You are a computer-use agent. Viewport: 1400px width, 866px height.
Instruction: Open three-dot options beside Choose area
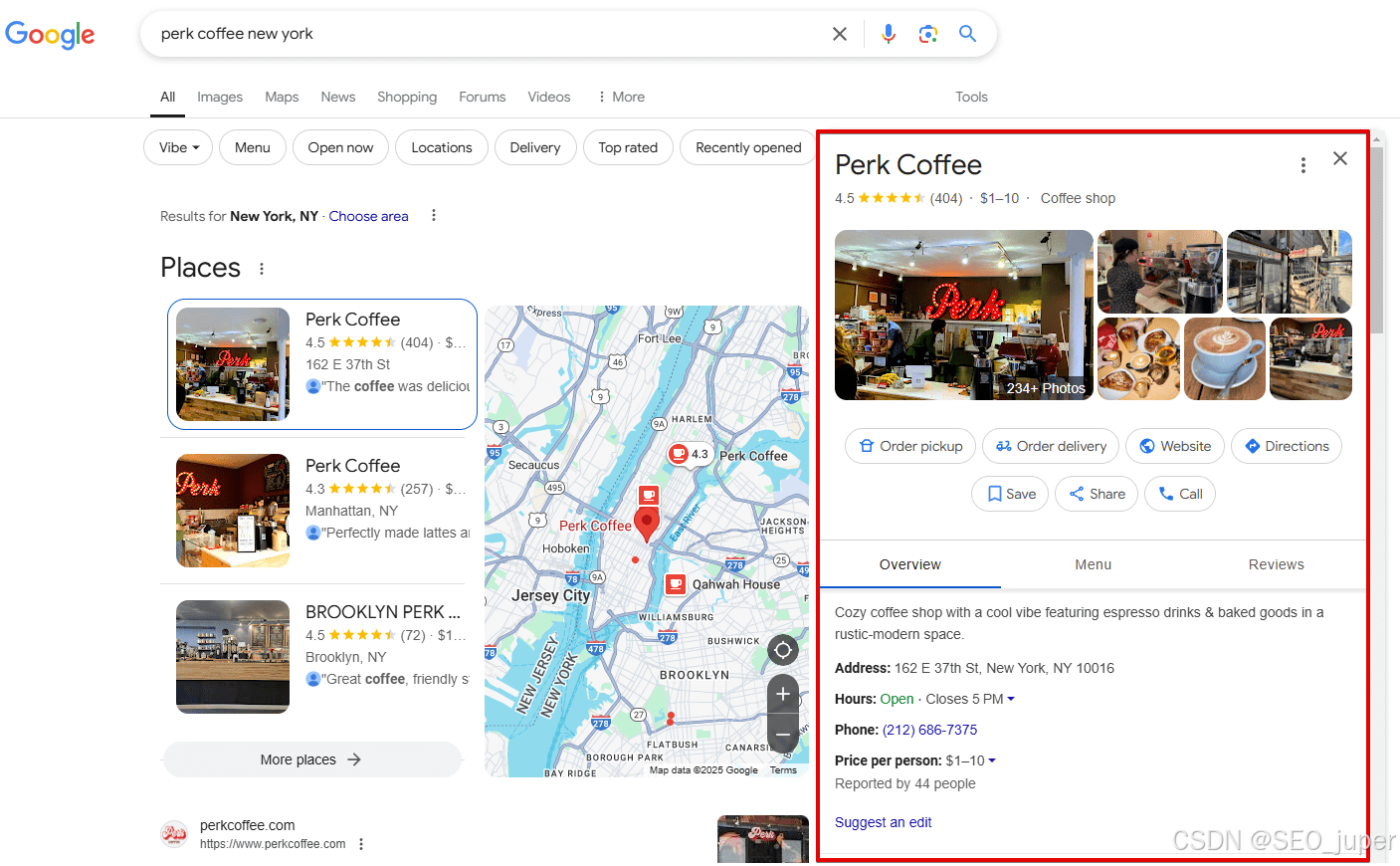[x=434, y=215]
